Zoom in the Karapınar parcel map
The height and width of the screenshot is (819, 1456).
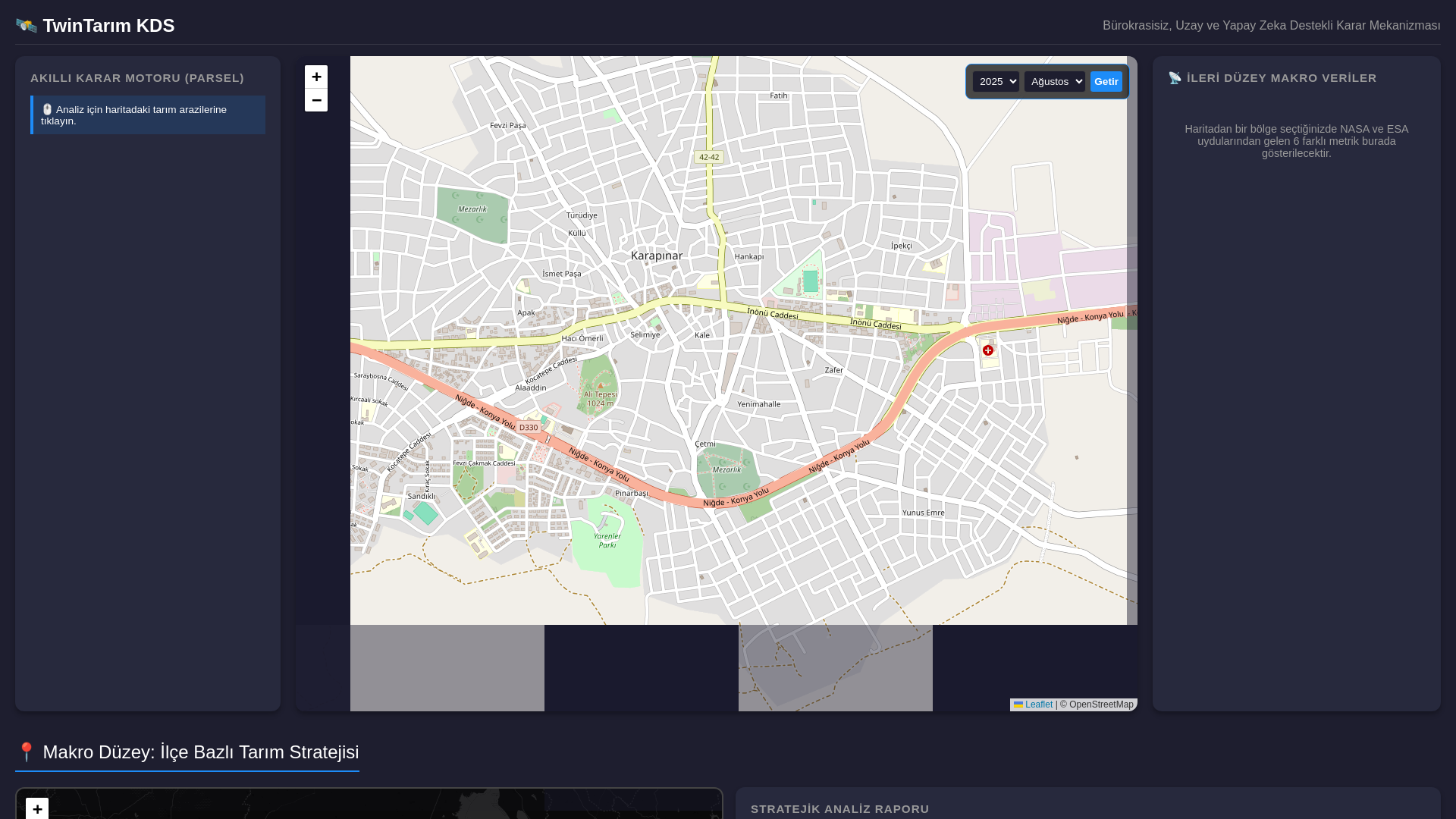pos(316,77)
